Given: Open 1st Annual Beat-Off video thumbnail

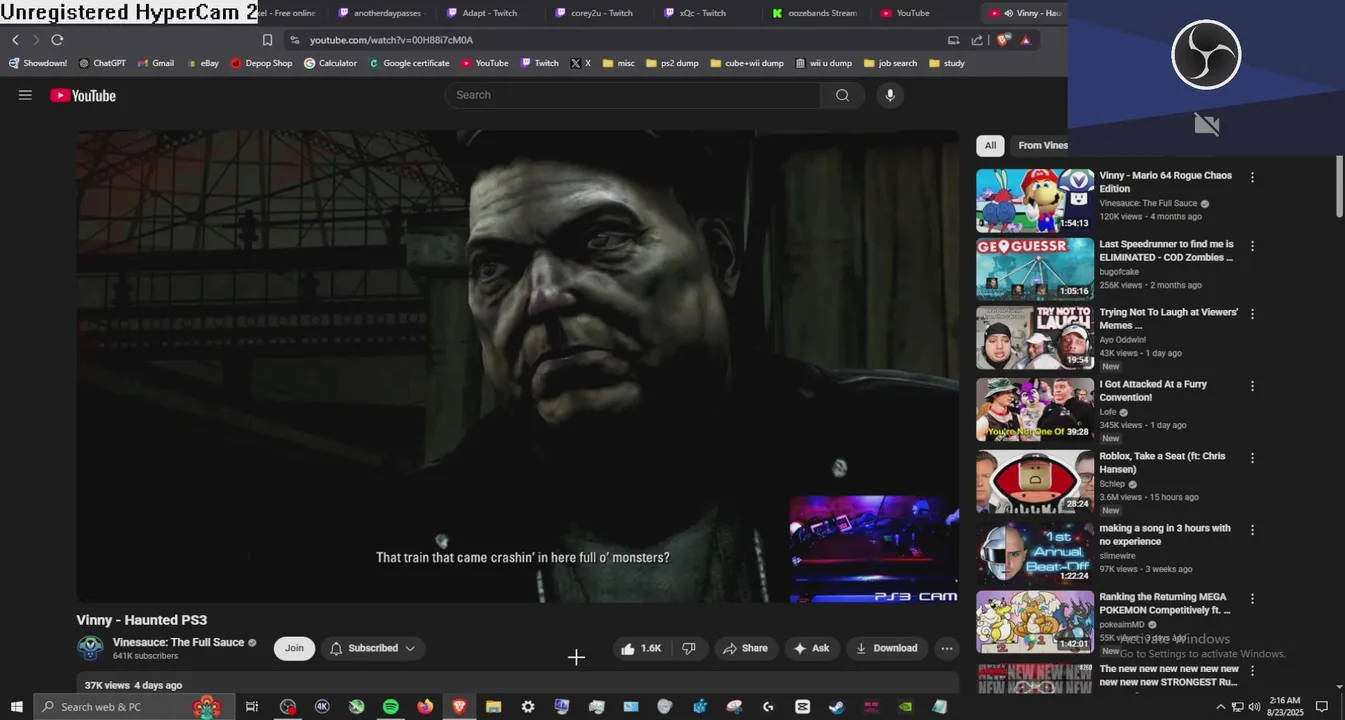Looking at the screenshot, I should click(x=1035, y=552).
